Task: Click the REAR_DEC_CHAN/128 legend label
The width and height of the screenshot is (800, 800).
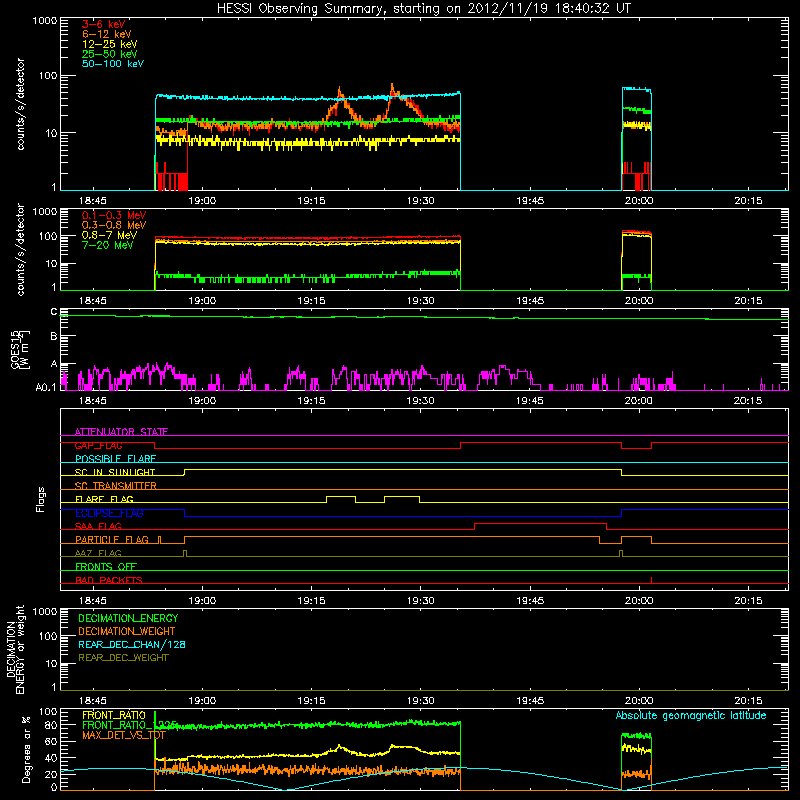Action: tap(132, 644)
